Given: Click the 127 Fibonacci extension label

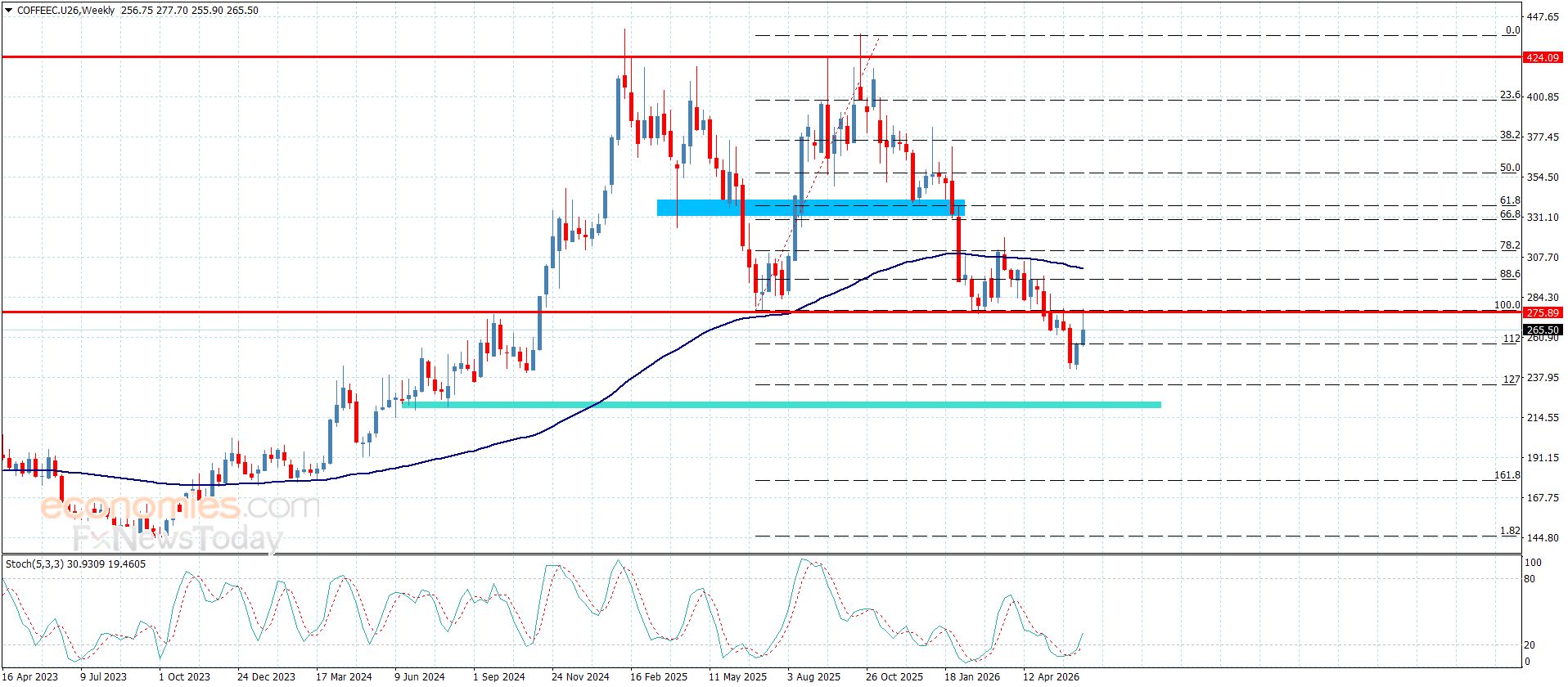Looking at the screenshot, I should point(1512,379).
